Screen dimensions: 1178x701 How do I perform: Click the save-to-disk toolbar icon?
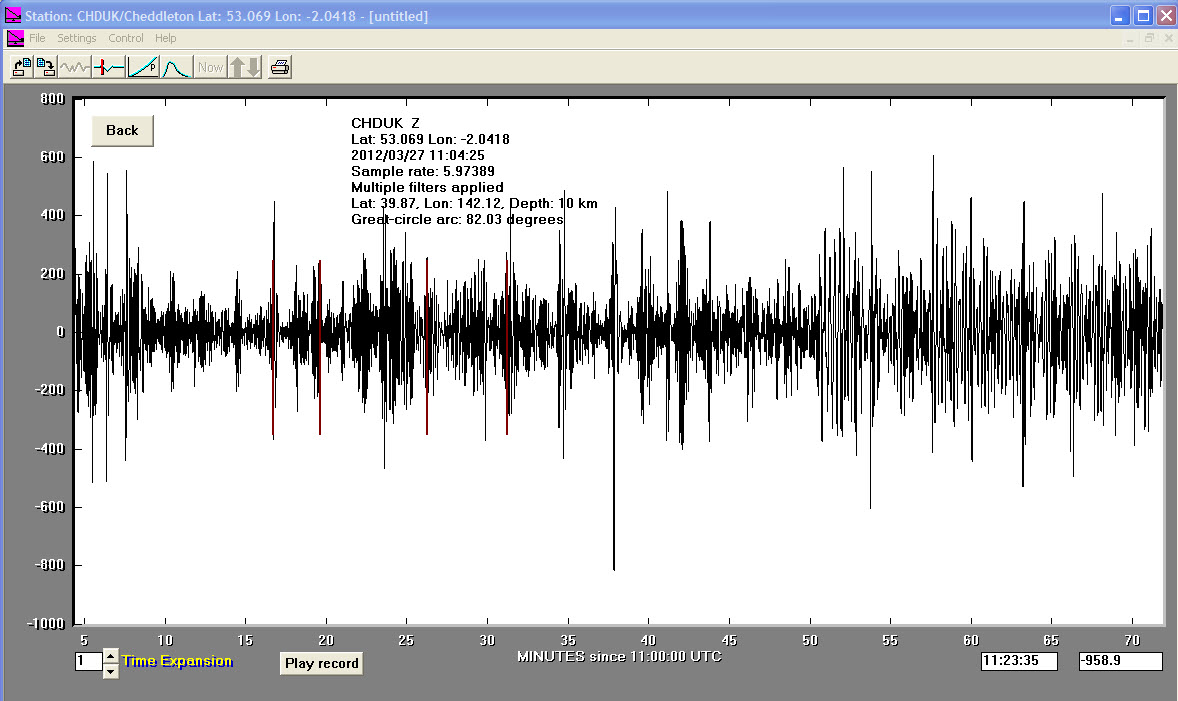(x=45, y=68)
